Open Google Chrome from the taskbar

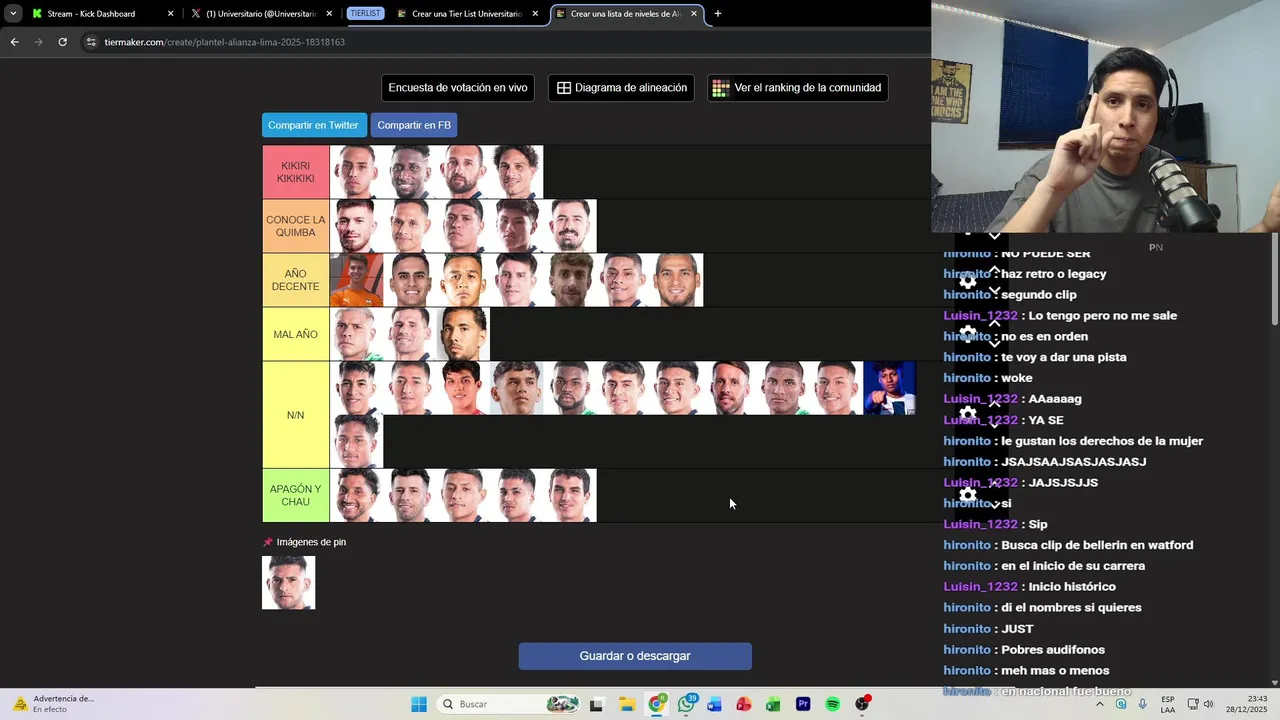pyautogui.click(x=656, y=704)
